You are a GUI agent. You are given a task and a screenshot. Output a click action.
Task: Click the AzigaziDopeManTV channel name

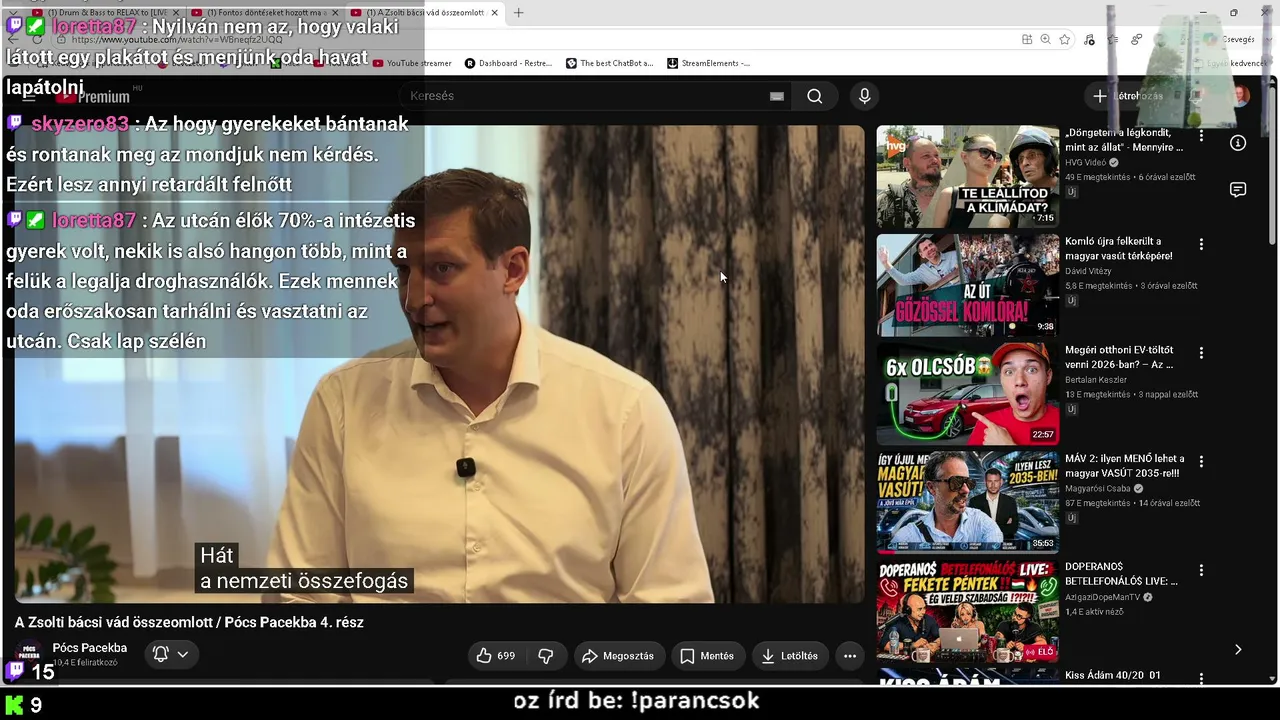pos(1104,597)
